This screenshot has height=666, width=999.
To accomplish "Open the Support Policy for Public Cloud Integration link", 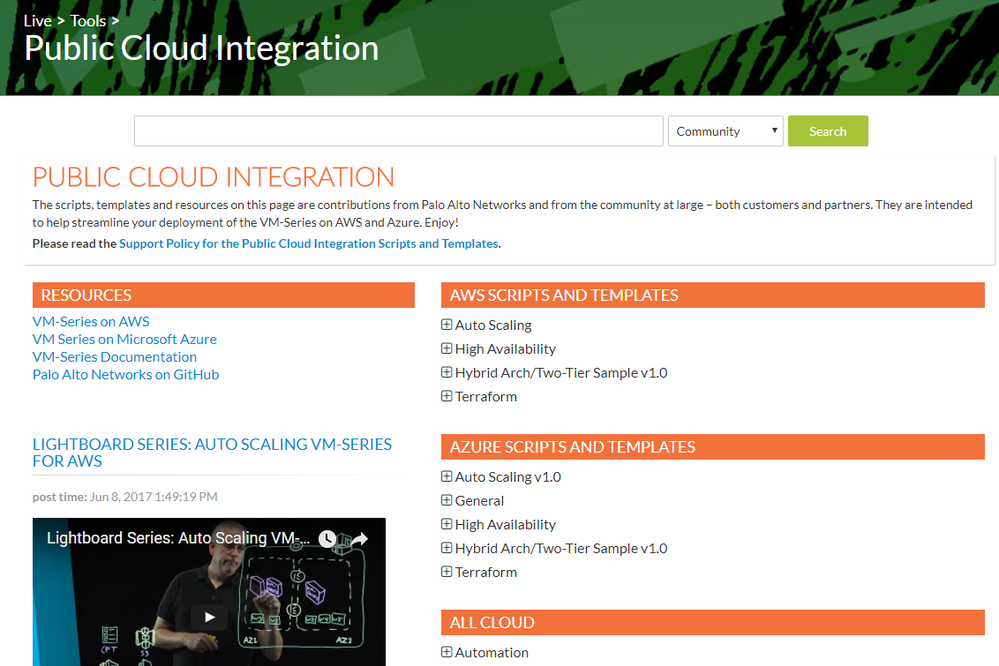I will point(308,243).
